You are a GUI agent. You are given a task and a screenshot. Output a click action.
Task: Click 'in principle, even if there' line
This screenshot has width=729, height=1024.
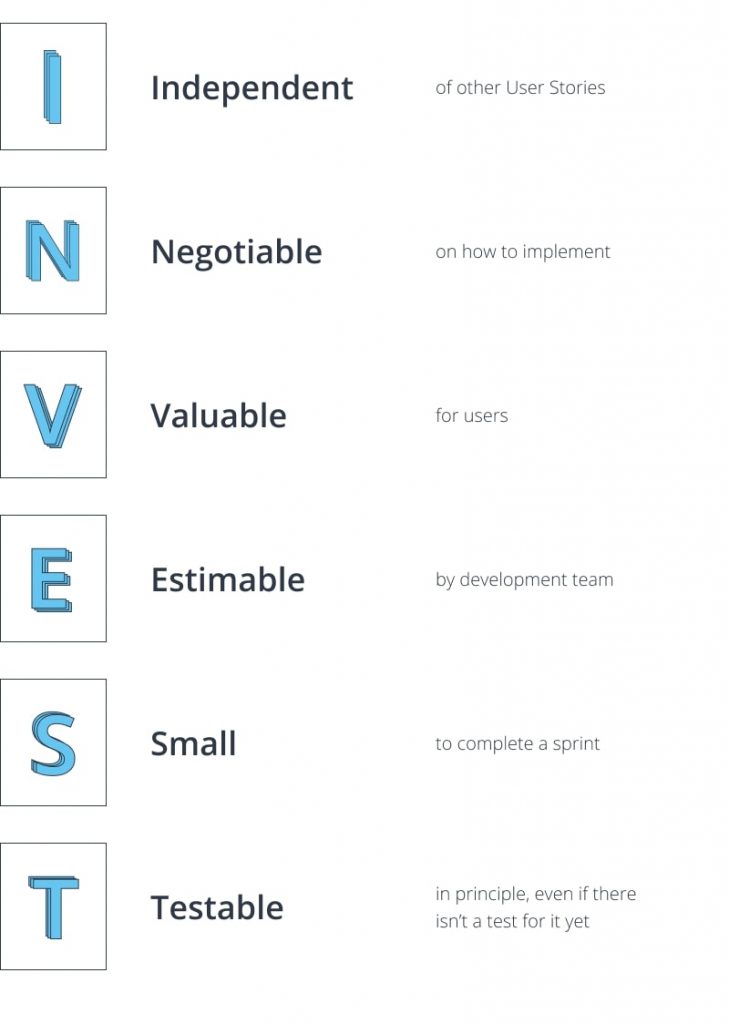pos(536,894)
